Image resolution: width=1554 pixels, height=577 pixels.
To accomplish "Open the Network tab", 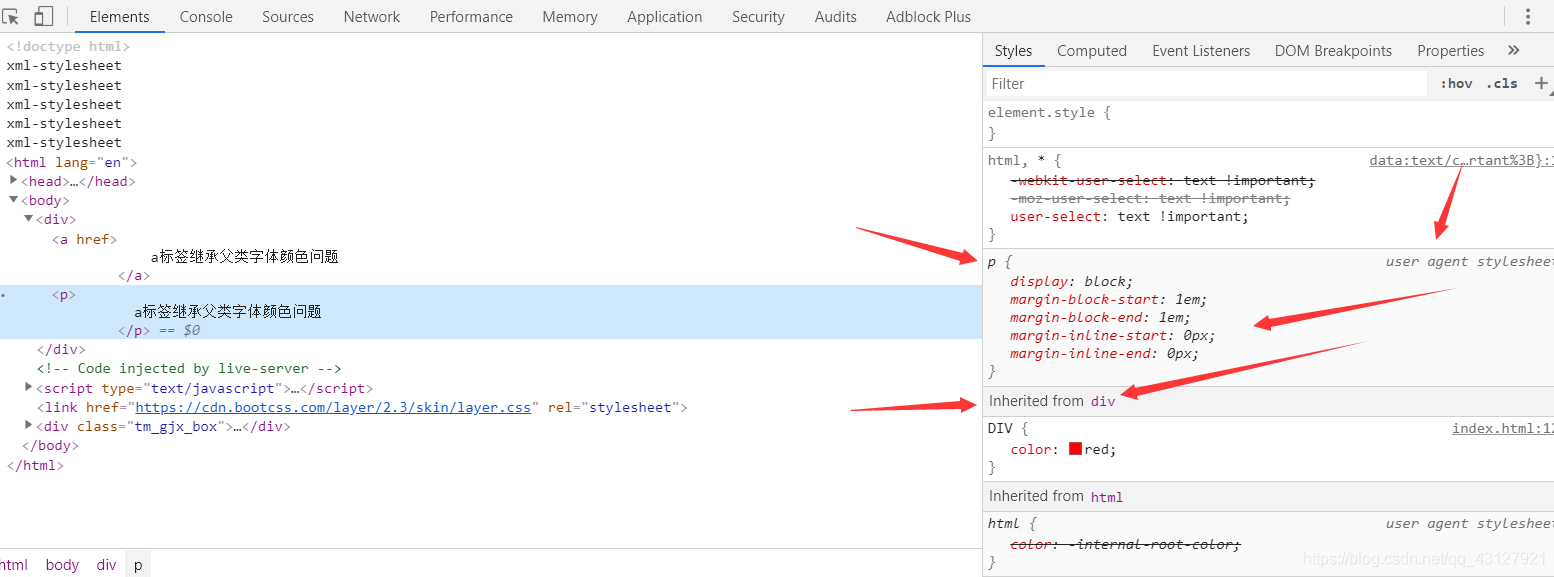I will pyautogui.click(x=372, y=16).
